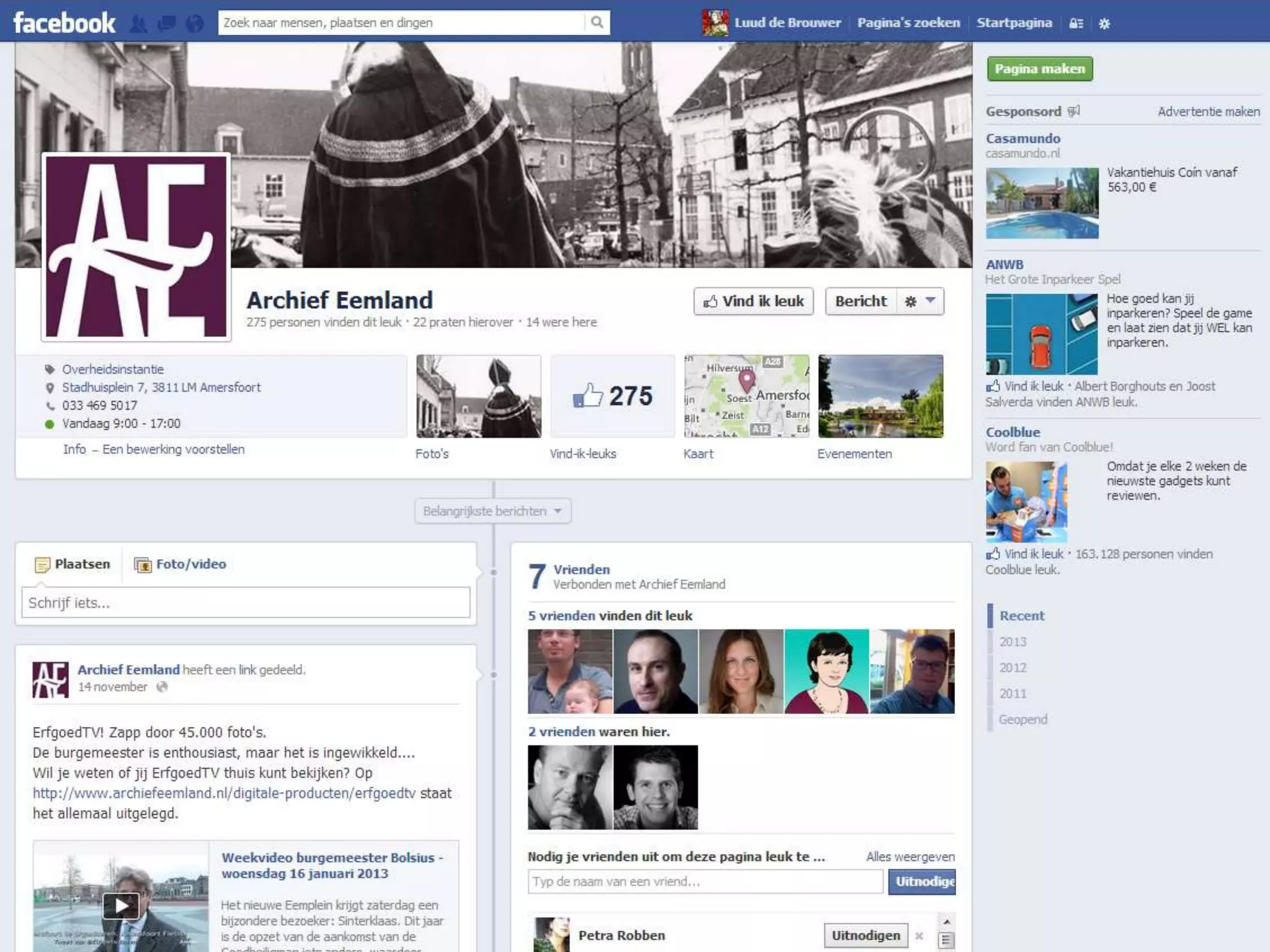This screenshot has height=952, width=1270.
Task: Open the Kaart map thumbnail
Action: pos(747,396)
